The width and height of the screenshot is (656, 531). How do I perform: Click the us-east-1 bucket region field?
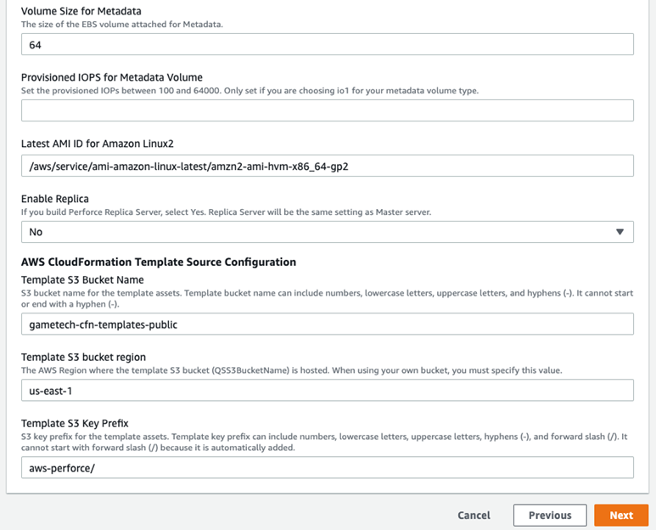pos(327,390)
